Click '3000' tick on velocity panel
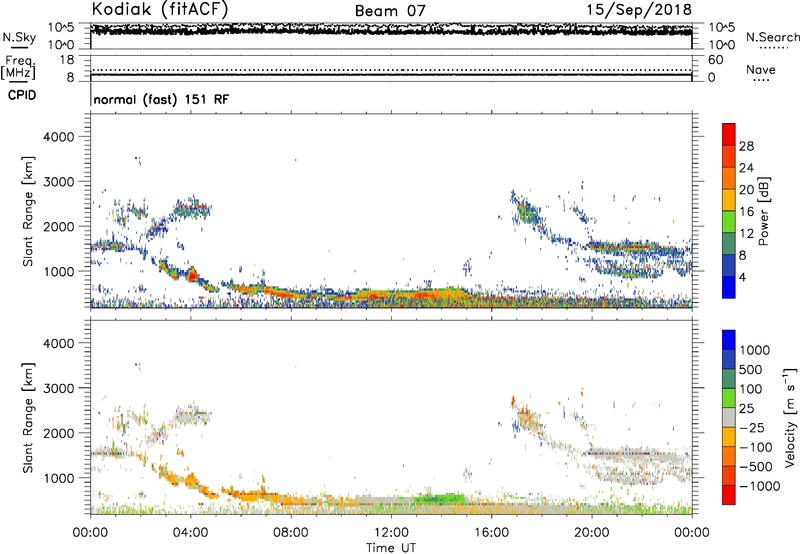The width and height of the screenshot is (800, 554). (58, 388)
